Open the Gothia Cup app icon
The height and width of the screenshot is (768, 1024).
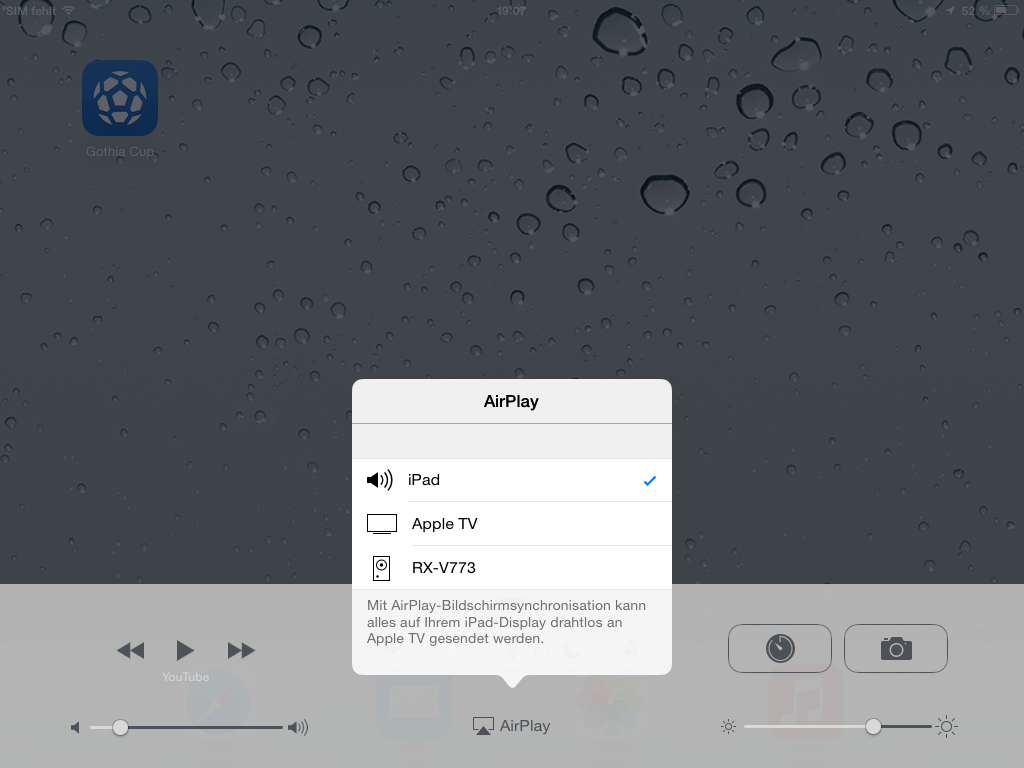pos(120,98)
